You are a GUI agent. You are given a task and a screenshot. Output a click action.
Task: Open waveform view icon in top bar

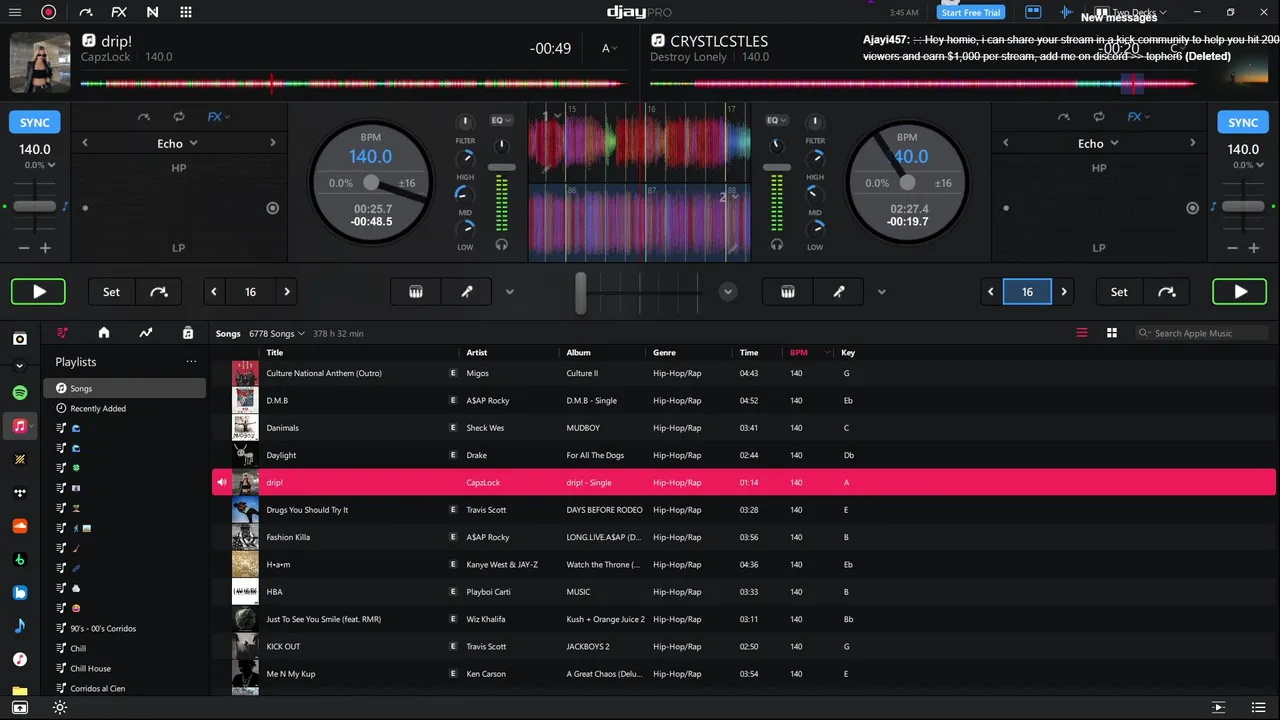tap(1067, 12)
